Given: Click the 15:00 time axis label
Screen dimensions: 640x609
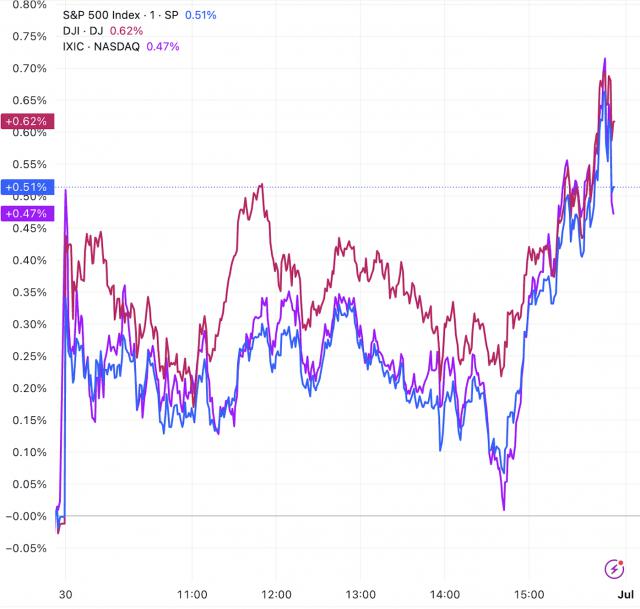Looking at the screenshot, I should (x=530, y=592).
